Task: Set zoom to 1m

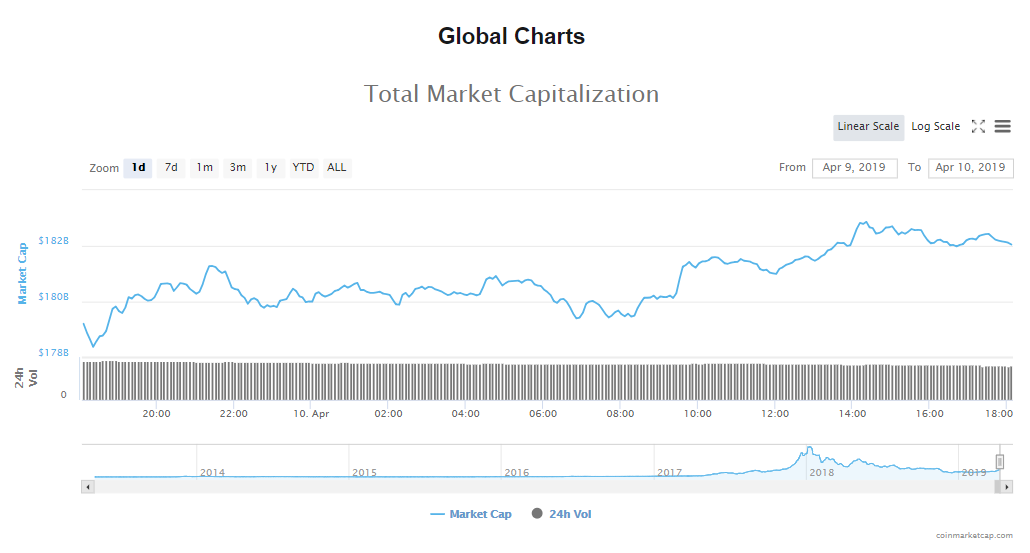Action: tap(204, 168)
